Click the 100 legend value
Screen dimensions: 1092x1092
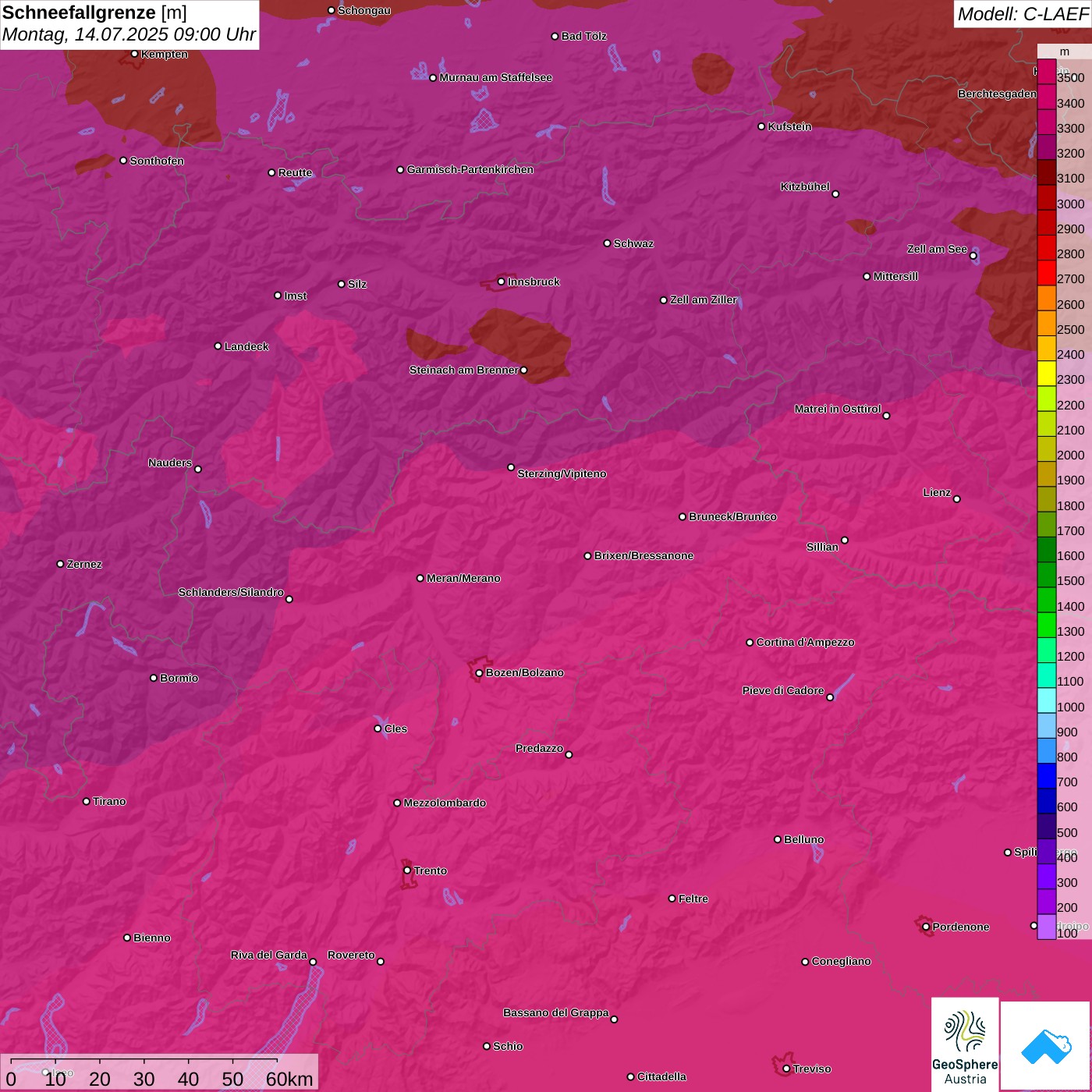(1067, 933)
